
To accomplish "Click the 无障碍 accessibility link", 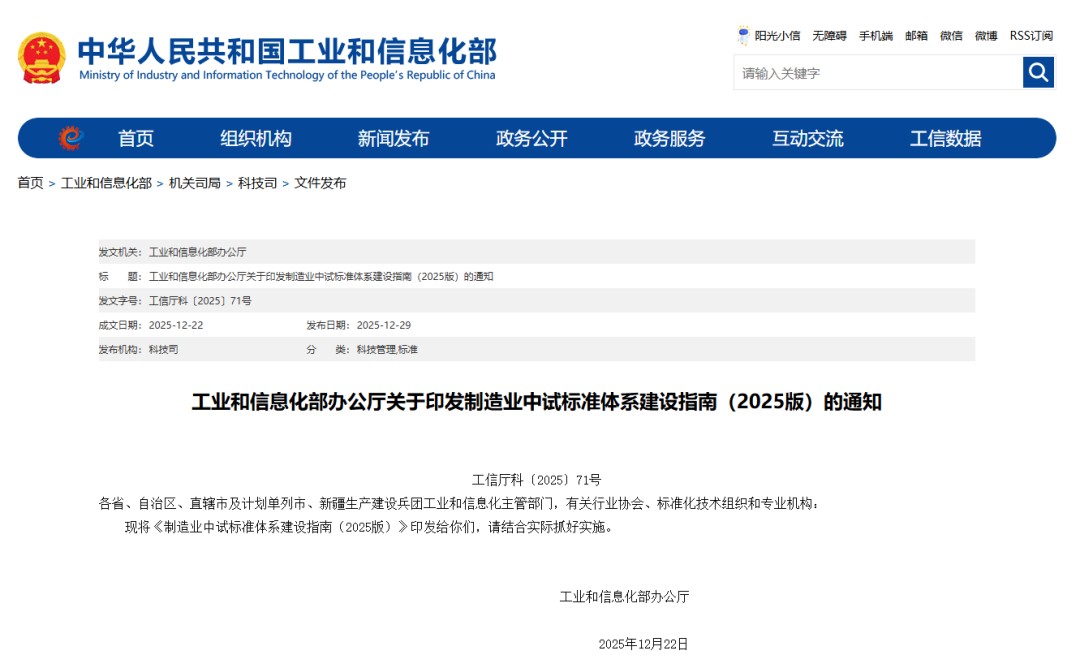I will pyautogui.click(x=829, y=36).
